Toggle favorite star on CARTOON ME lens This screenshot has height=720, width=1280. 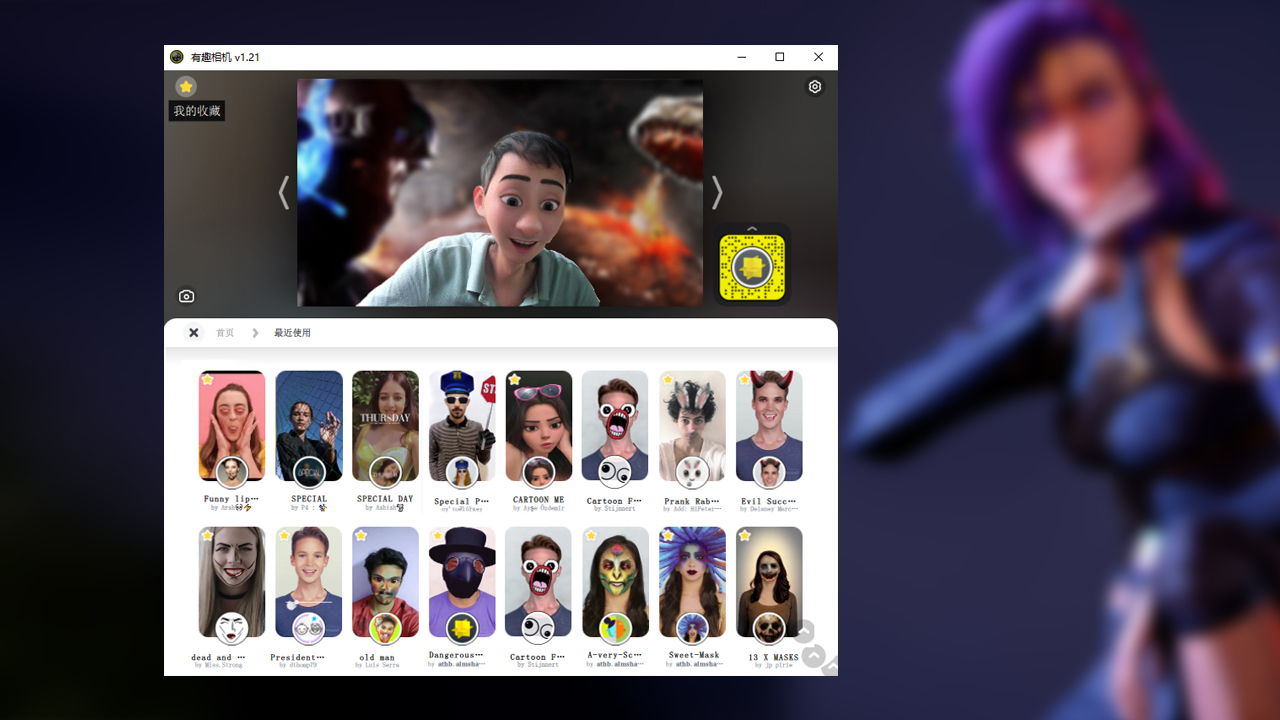[x=514, y=380]
